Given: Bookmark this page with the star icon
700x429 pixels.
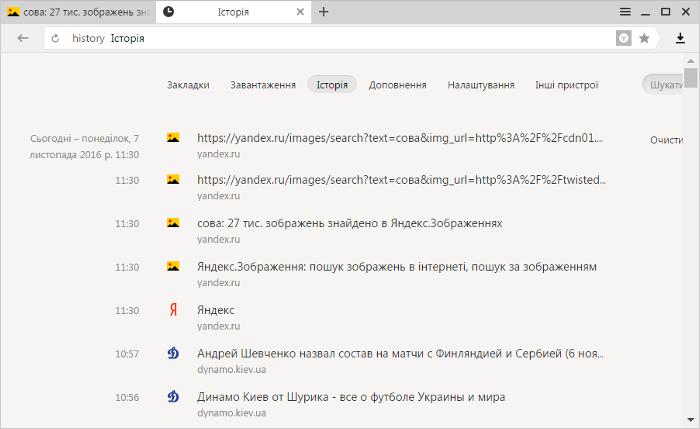Looking at the screenshot, I should pos(644,38).
